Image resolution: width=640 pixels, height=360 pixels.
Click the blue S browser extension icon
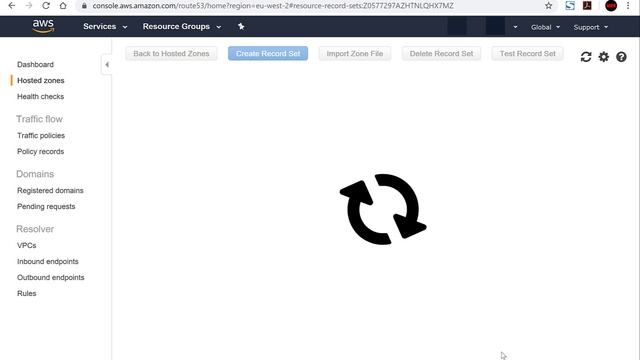point(570,6)
